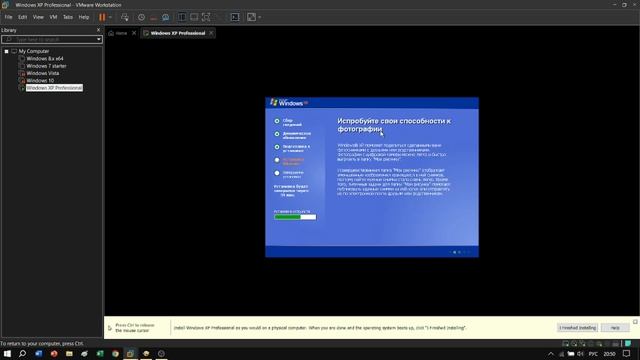Click the XP installer heading text
The image size is (640, 360).
[394, 125]
